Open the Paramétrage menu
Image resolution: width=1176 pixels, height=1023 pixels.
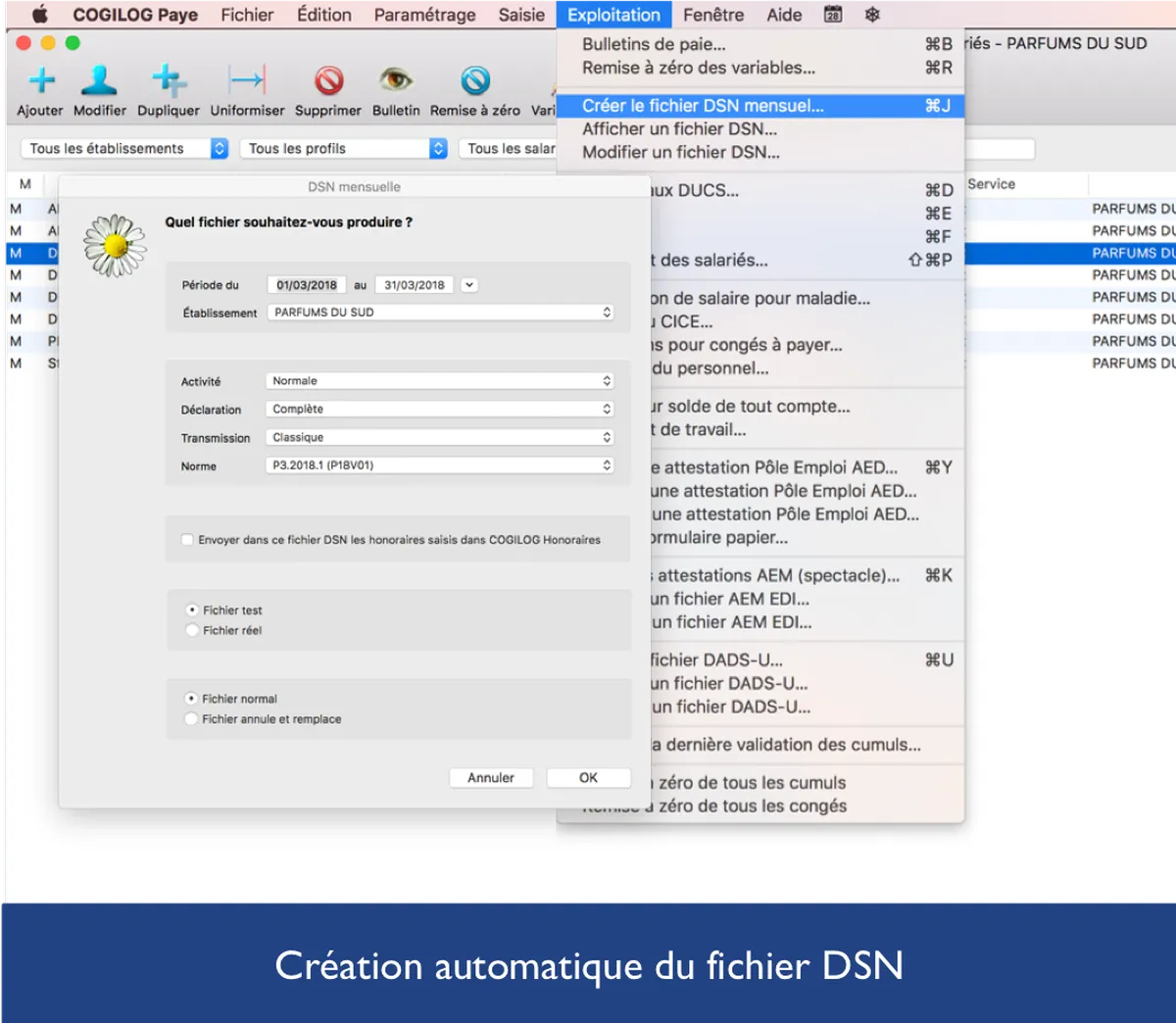pos(424,15)
